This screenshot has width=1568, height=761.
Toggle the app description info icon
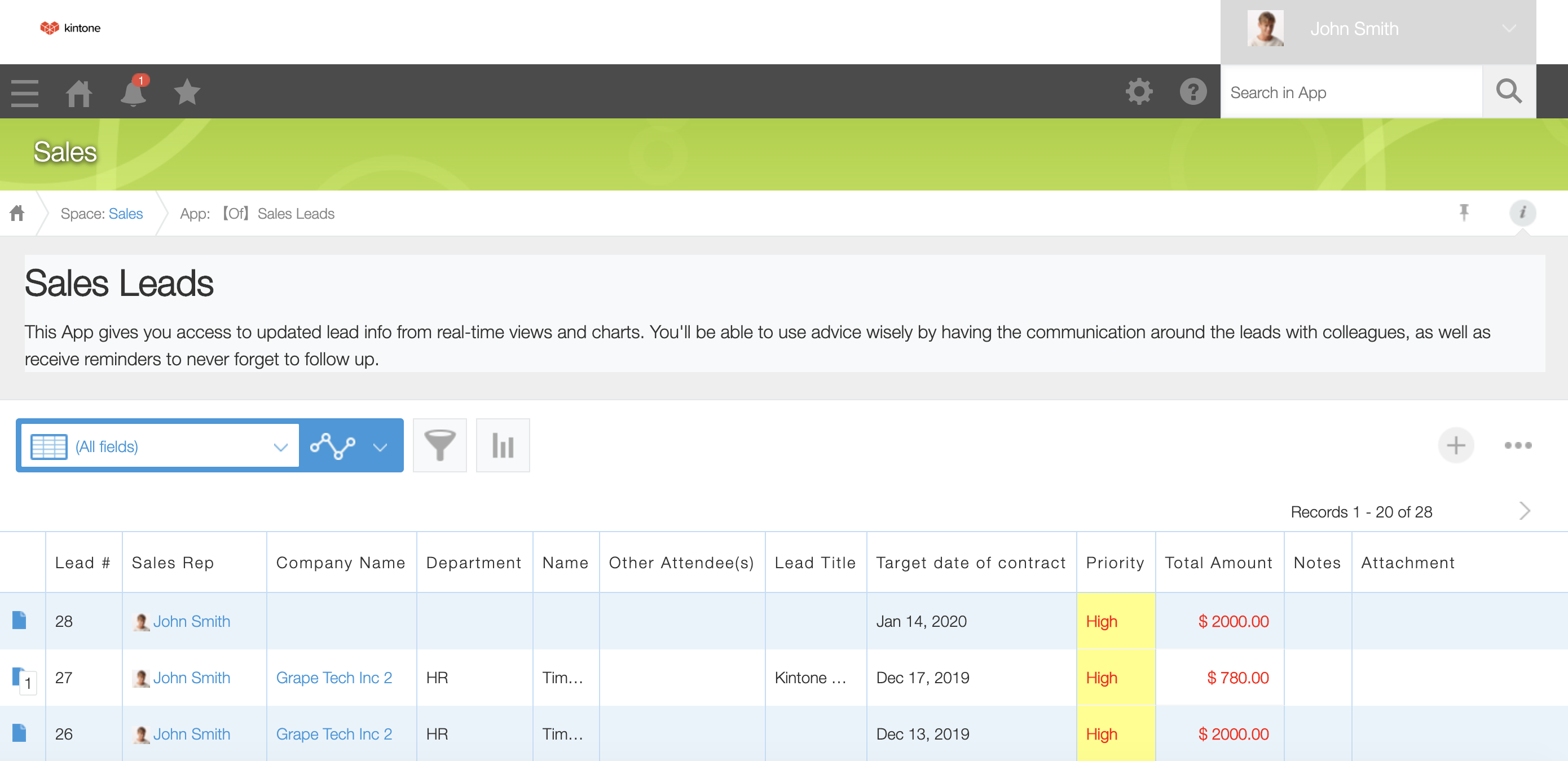pos(1522,213)
